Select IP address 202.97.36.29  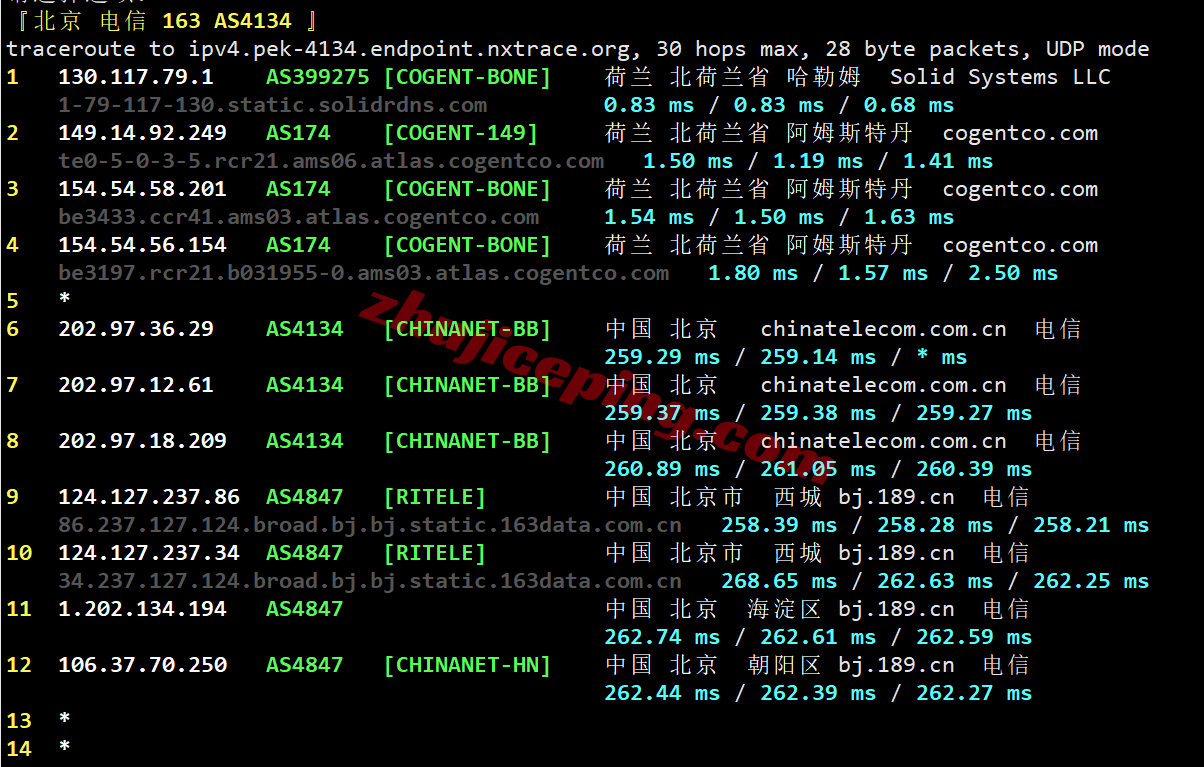136,329
